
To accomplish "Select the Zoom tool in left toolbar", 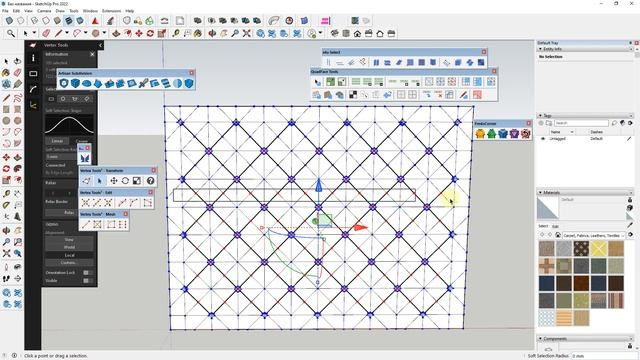I will [x=6, y=242].
